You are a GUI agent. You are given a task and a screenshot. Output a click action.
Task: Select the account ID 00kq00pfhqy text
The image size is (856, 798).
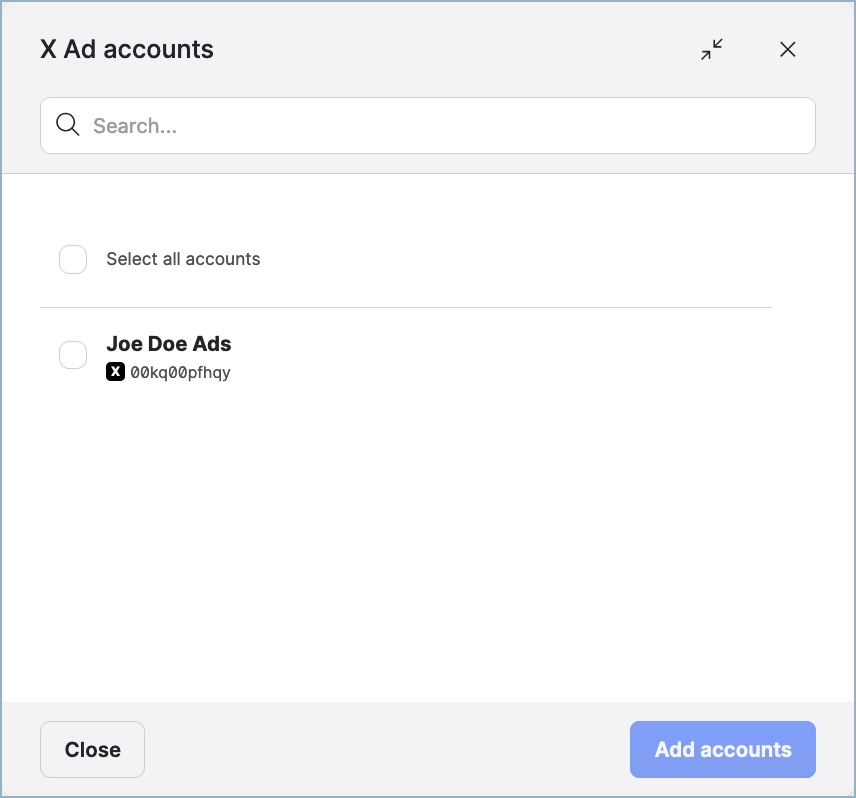click(180, 371)
